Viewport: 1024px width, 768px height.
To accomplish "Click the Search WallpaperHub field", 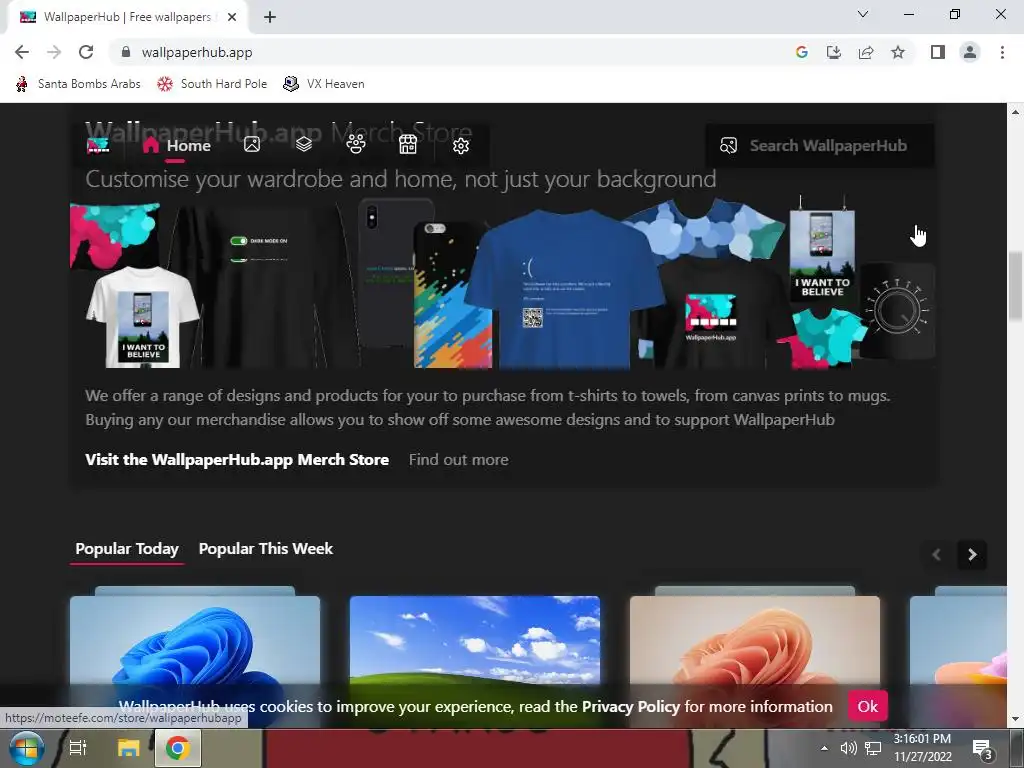I will click(x=820, y=146).
